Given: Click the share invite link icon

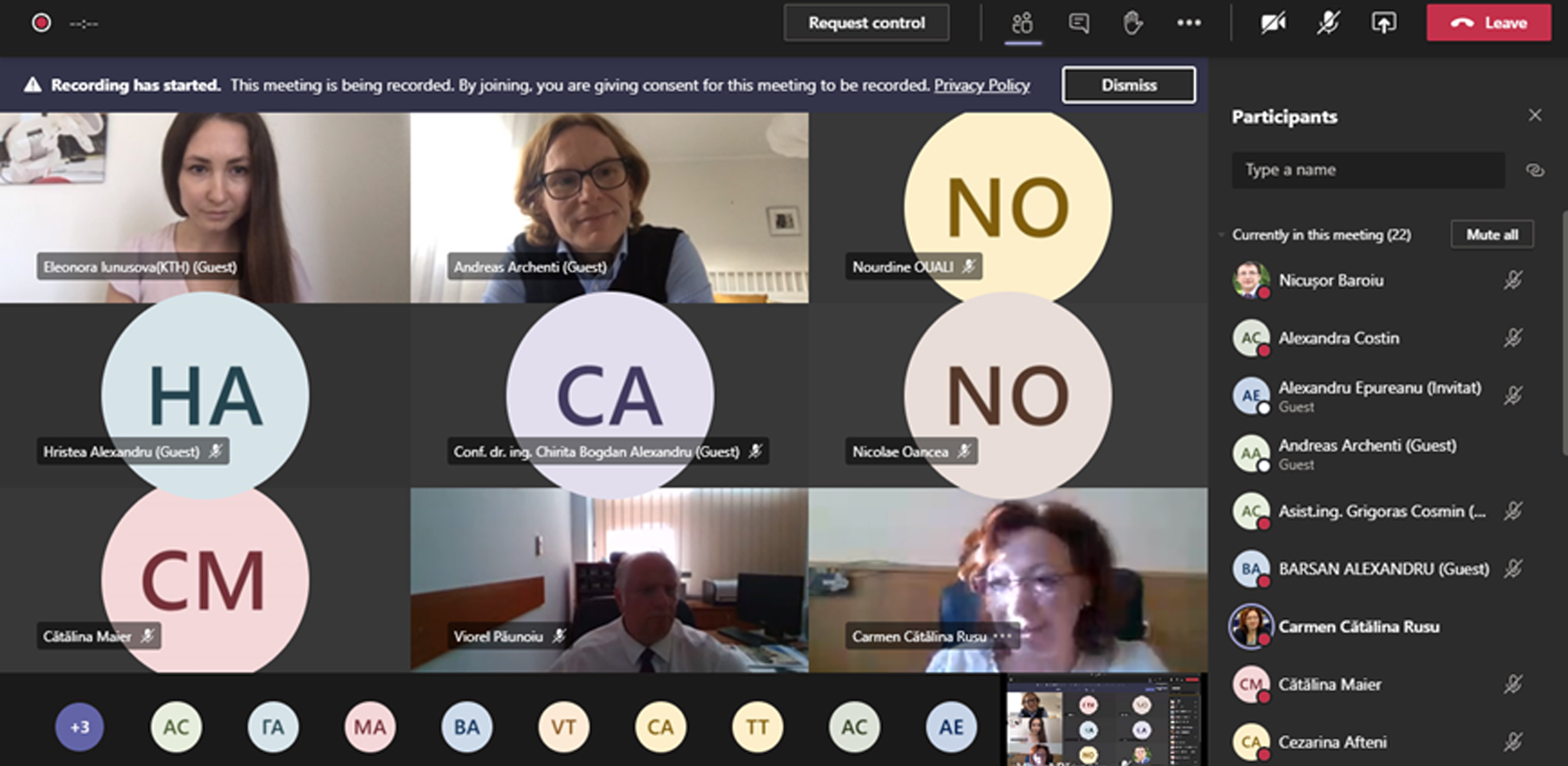Looking at the screenshot, I should tap(1535, 170).
